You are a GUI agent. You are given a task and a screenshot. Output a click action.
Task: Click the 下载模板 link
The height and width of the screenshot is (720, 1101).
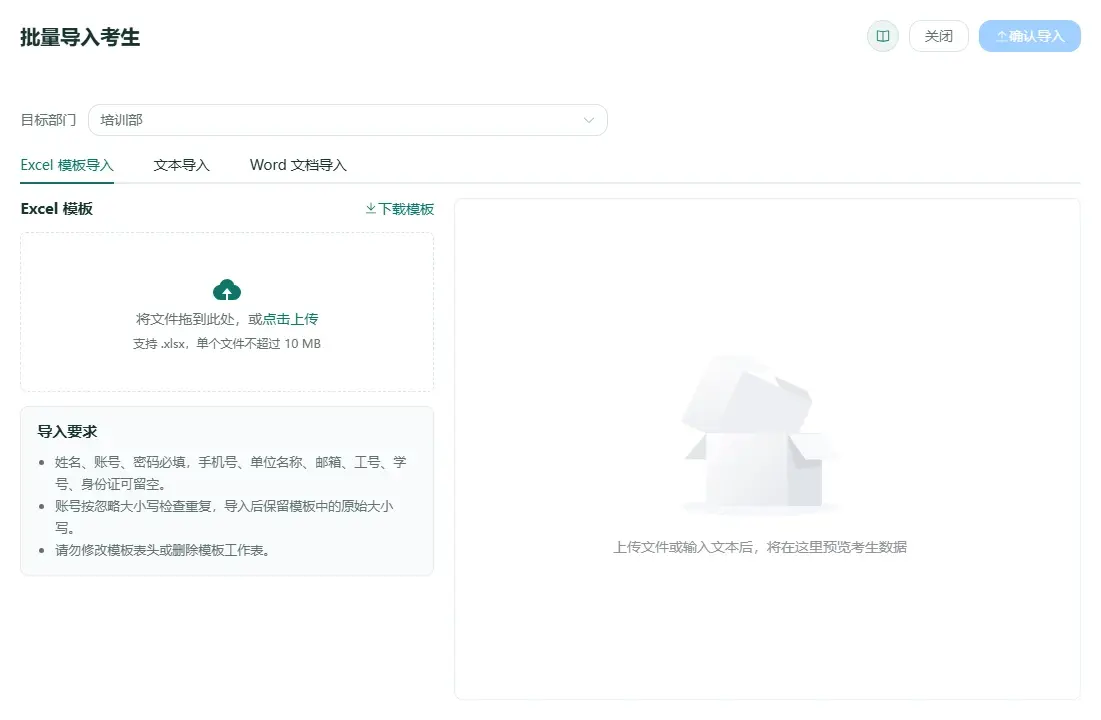400,209
